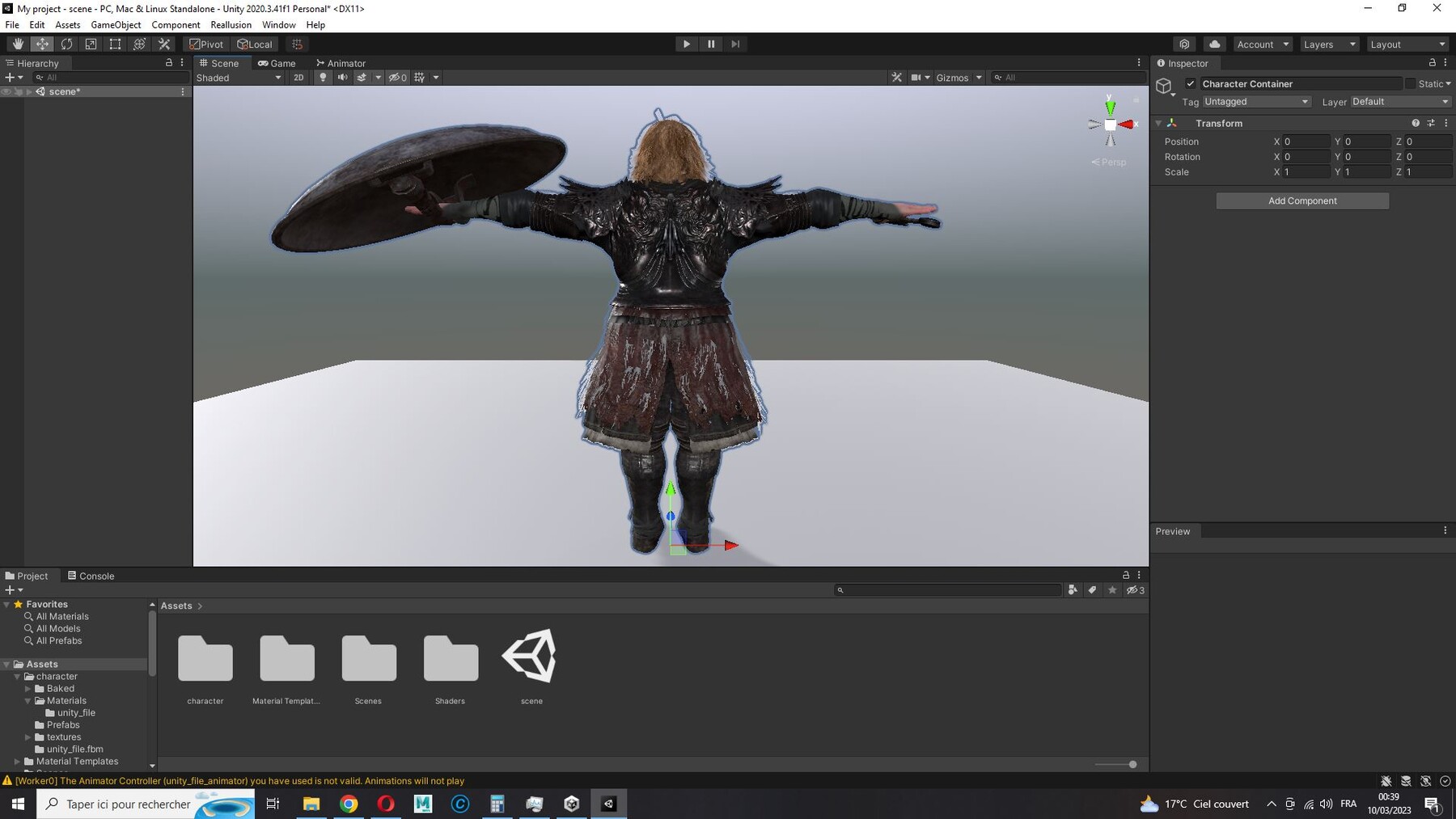Mute scene audio in the Scene toolbar

tap(343, 77)
